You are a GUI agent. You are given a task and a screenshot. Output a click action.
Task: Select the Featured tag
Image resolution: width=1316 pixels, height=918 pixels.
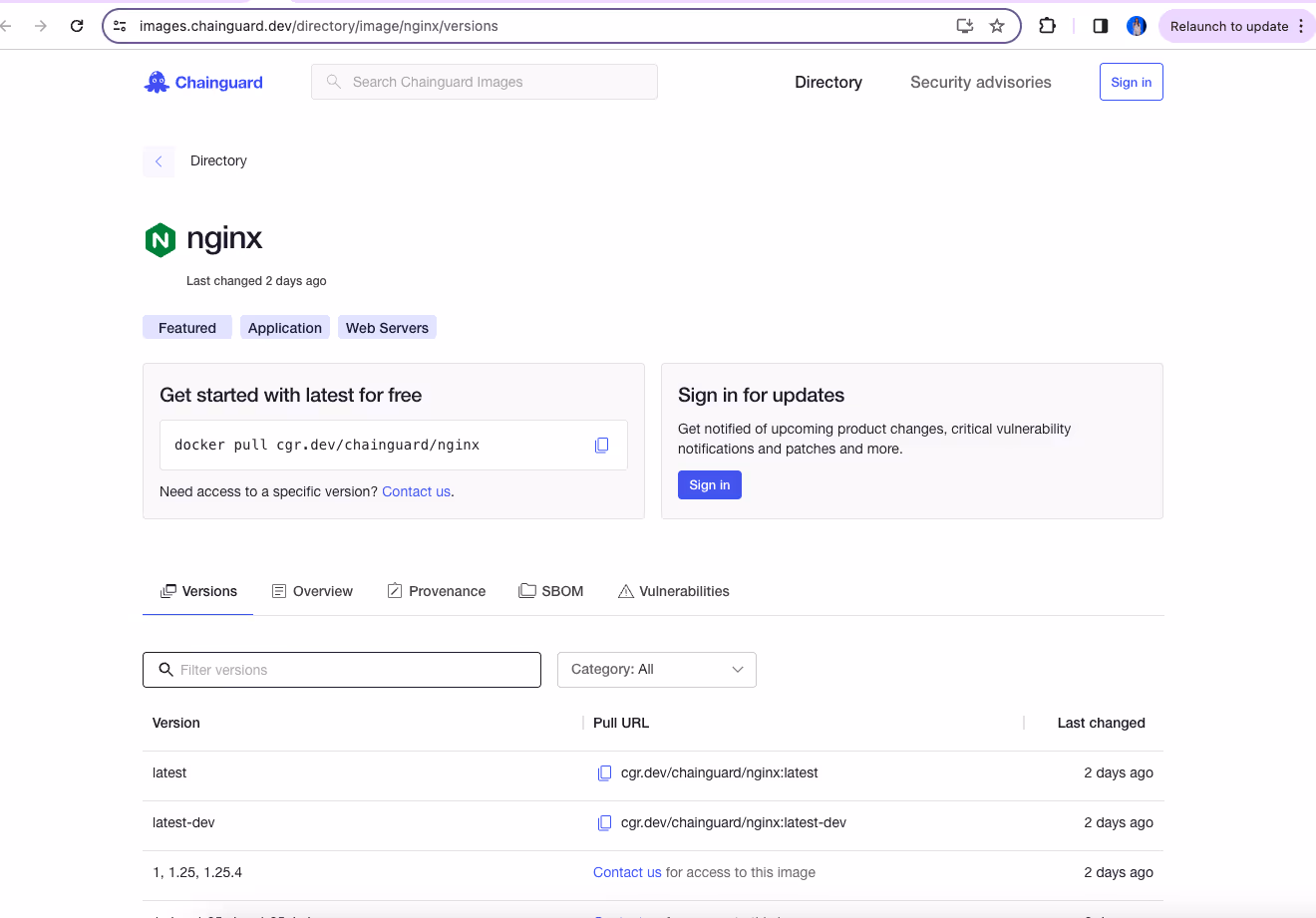click(x=187, y=328)
